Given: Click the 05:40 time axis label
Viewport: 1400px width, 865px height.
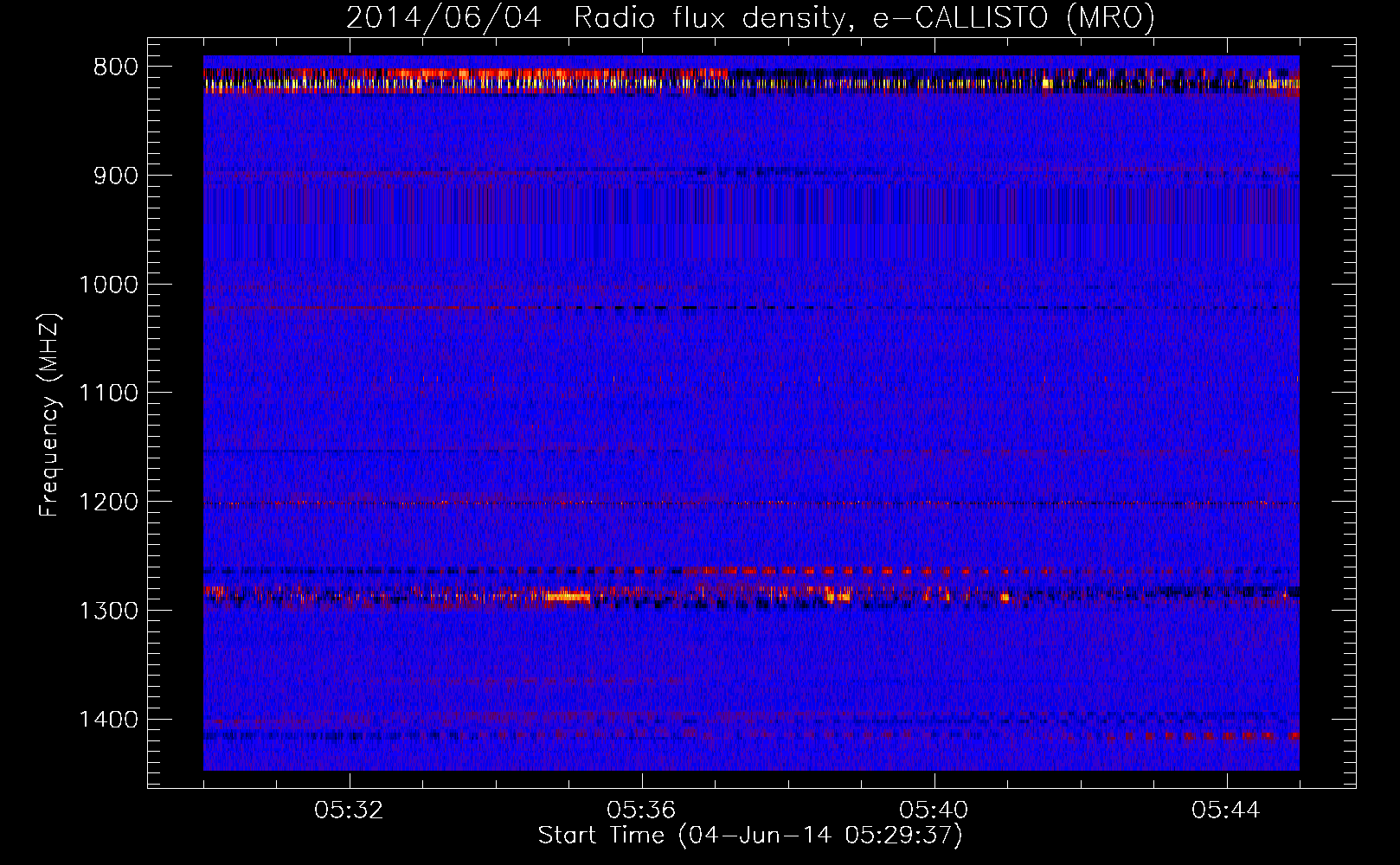Looking at the screenshot, I should [934, 811].
